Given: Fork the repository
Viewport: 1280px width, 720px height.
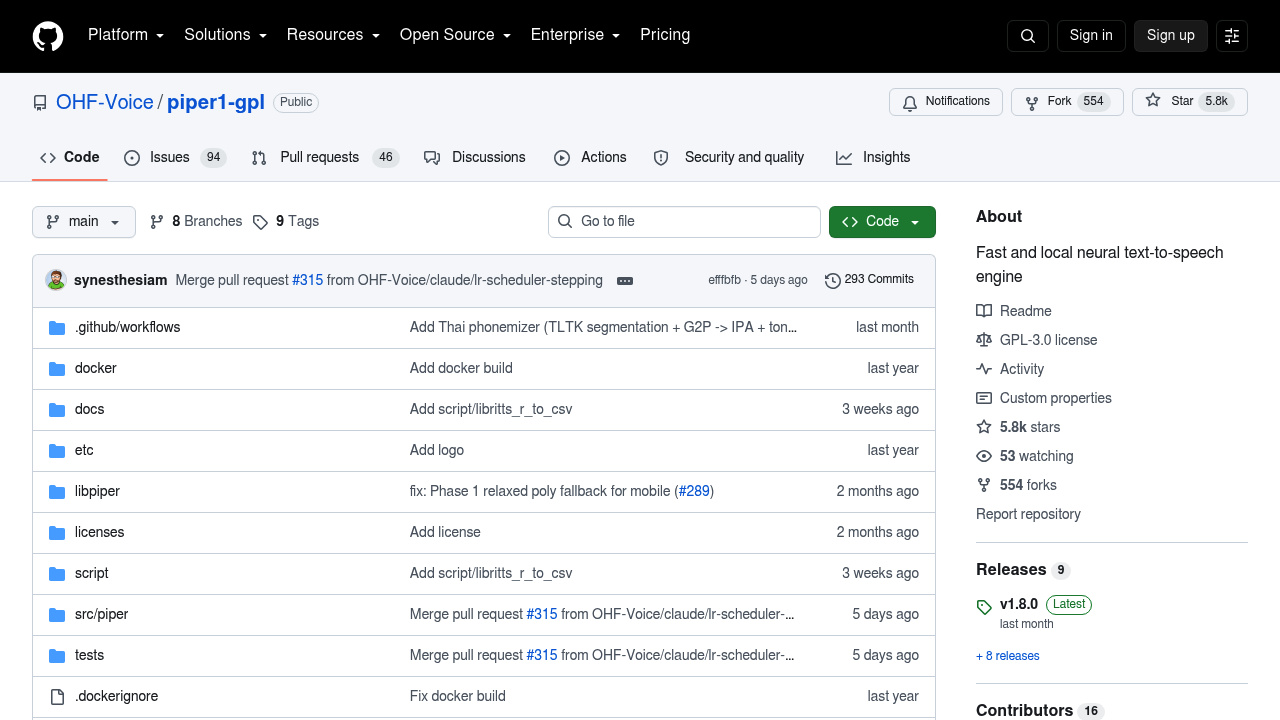Looking at the screenshot, I should (1067, 102).
